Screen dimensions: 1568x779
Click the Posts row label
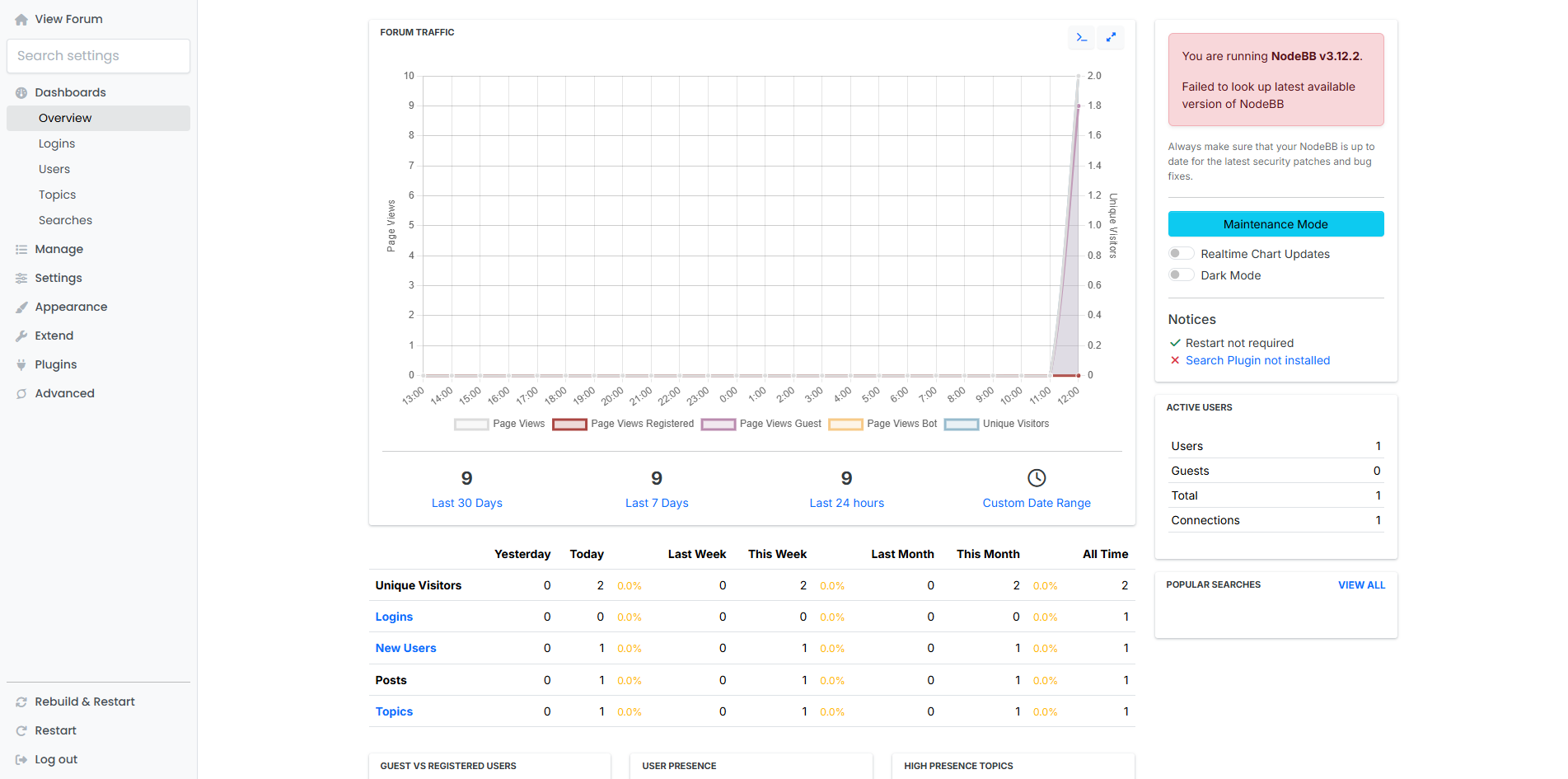click(x=391, y=680)
